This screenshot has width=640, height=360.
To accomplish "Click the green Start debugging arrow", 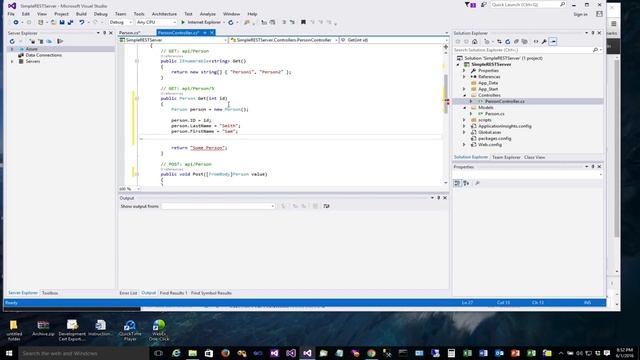I will [x=183, y=22].
